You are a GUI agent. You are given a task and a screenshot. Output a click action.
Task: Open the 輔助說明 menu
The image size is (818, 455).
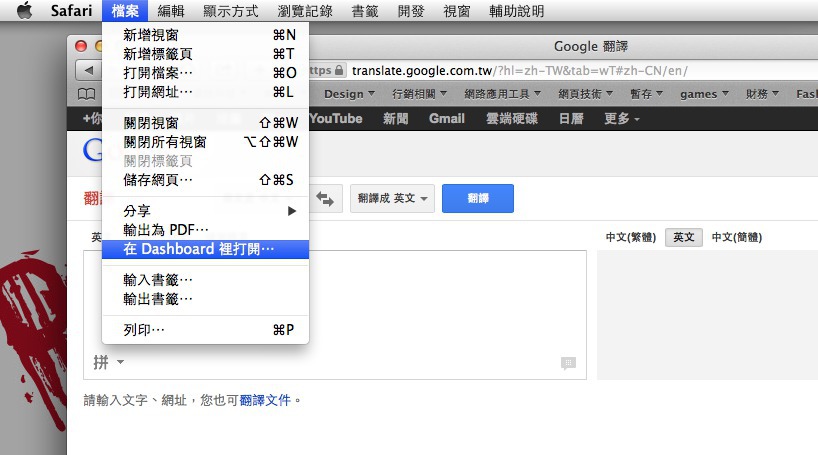(x=516, y=10)
